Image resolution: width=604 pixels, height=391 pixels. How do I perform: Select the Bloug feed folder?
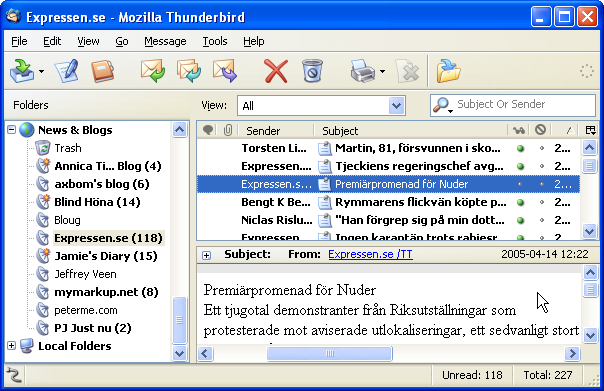click(67, 220)
